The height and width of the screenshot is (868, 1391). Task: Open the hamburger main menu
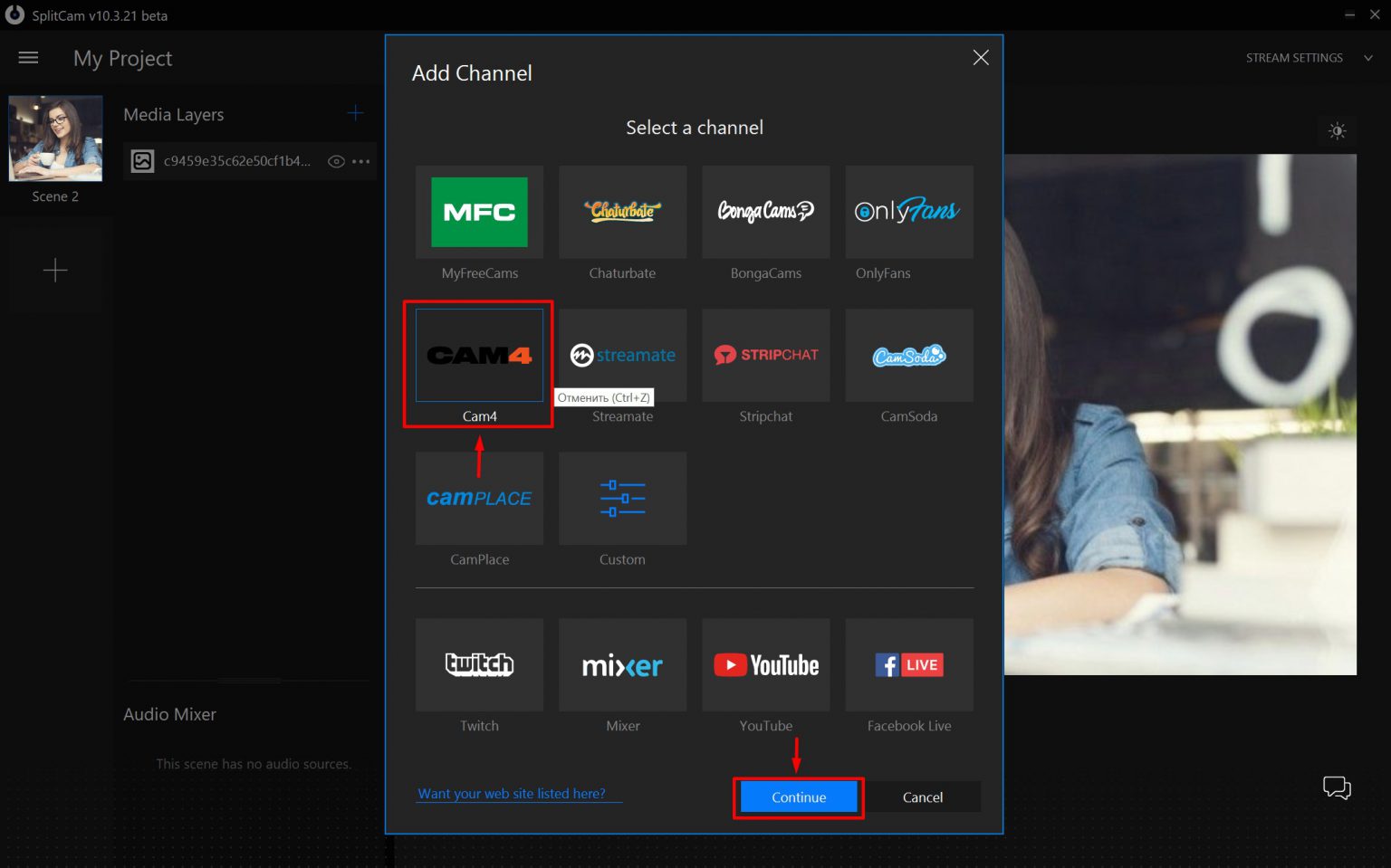(28, 58)
